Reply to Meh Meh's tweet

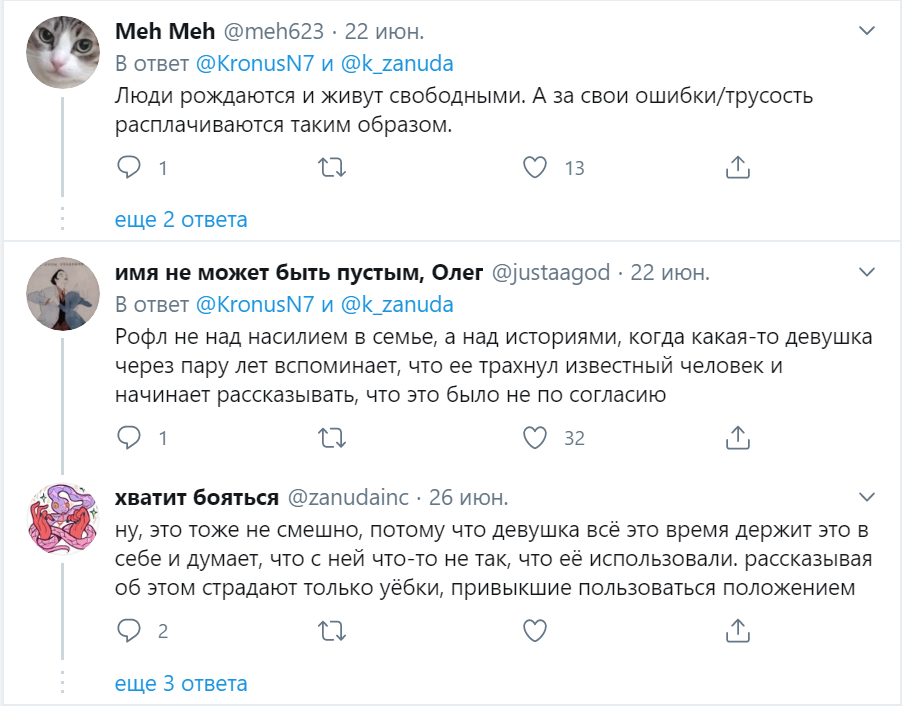[x=130, y=167]
